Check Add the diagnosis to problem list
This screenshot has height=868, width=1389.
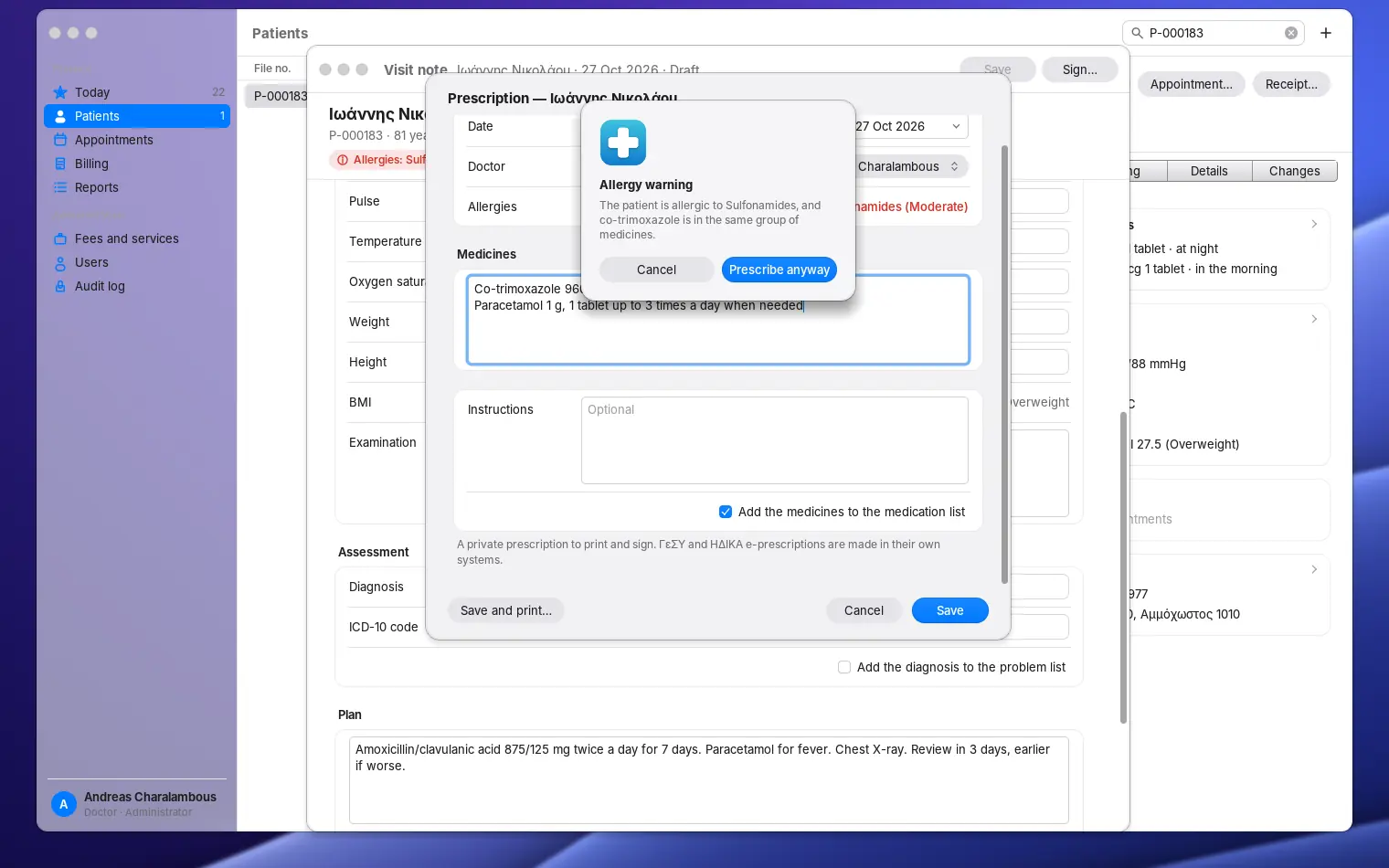click(844, 667)
